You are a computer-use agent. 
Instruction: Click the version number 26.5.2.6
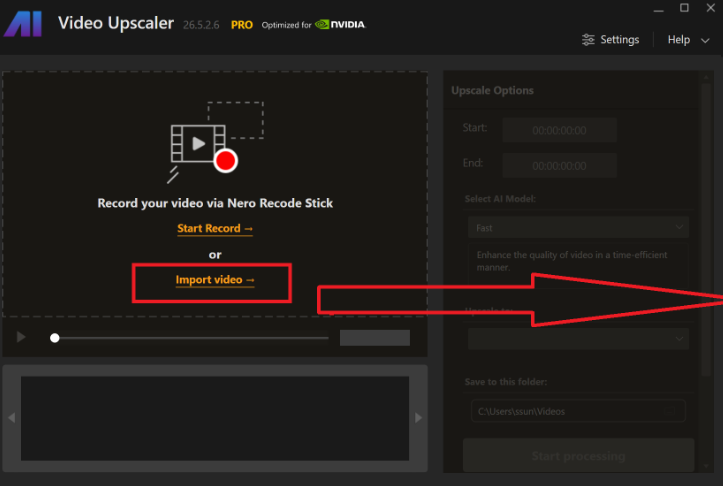coord(201,25)
